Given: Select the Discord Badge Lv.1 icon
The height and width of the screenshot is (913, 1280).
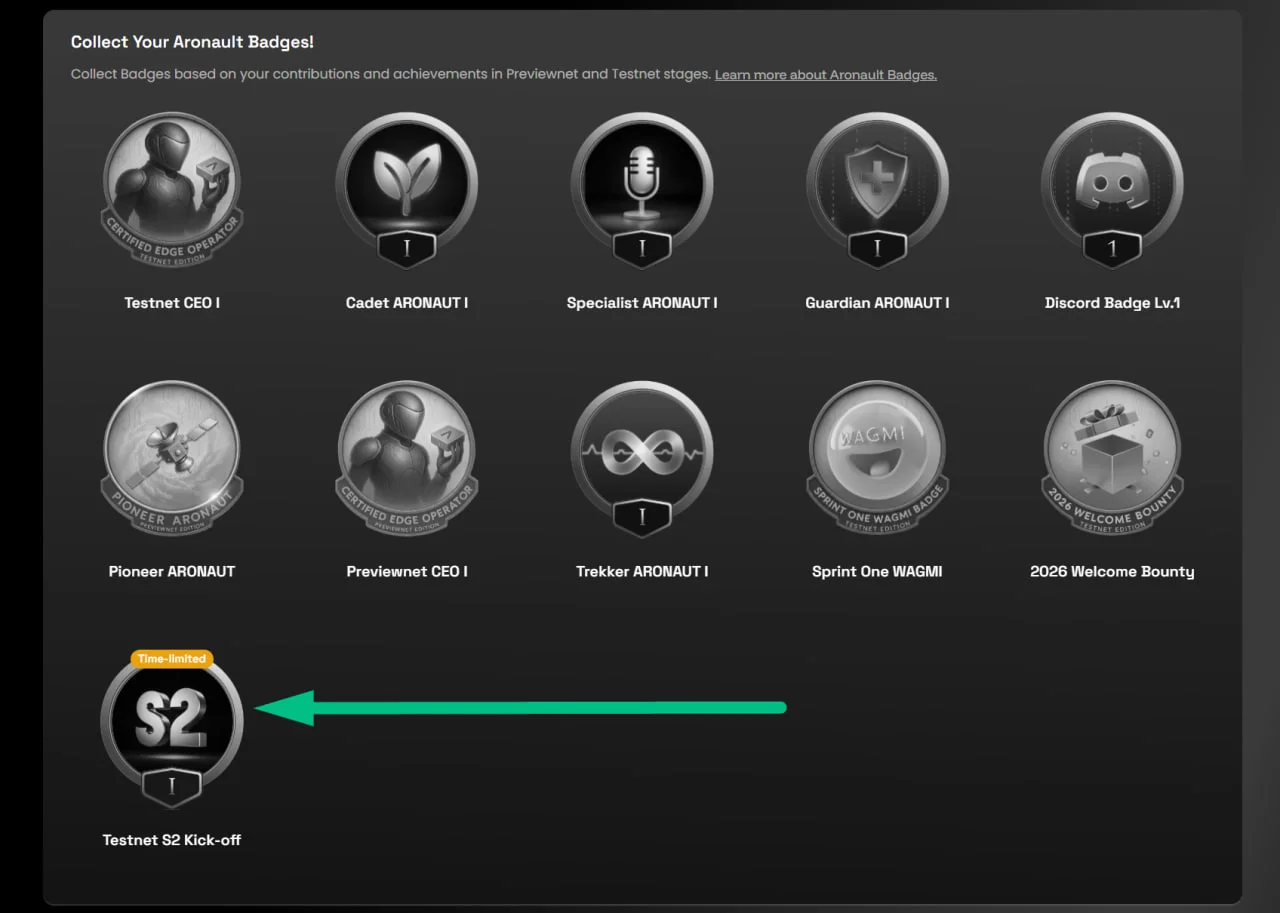Looking at the screenshot, I should pyautogui.click(x=1112, y=190).
